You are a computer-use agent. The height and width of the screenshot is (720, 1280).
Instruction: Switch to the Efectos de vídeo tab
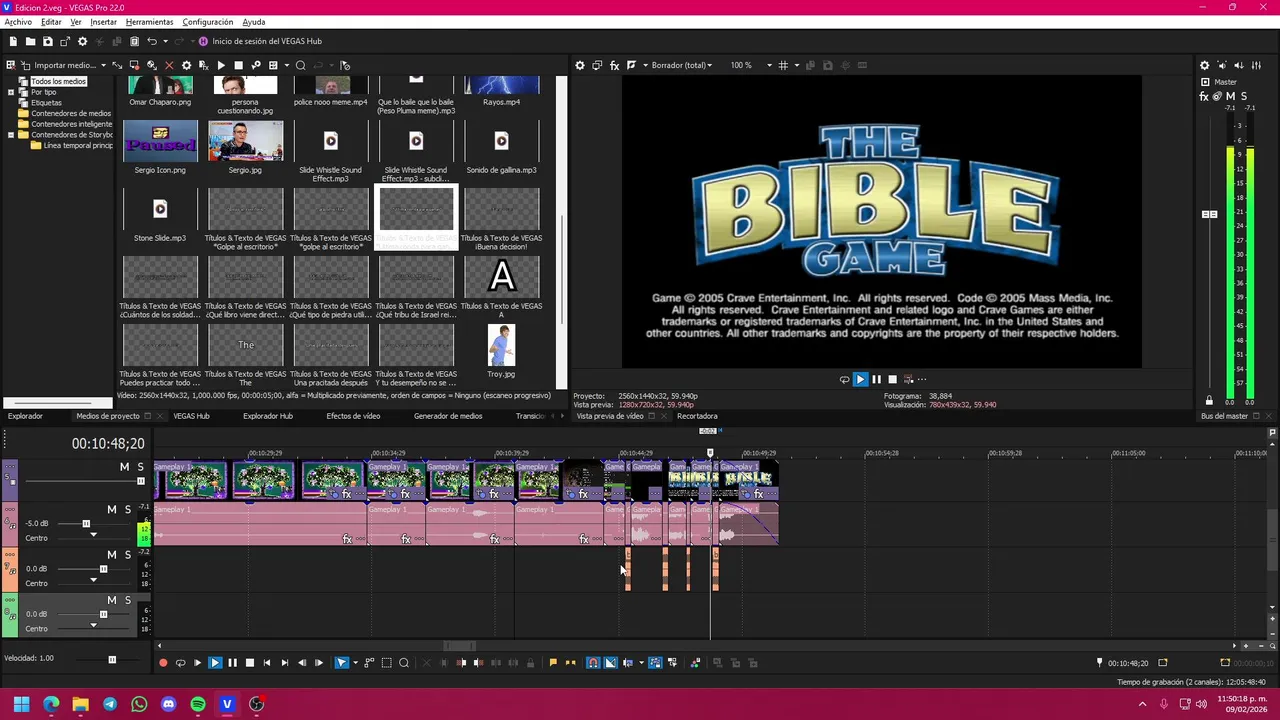click(353, 416)
